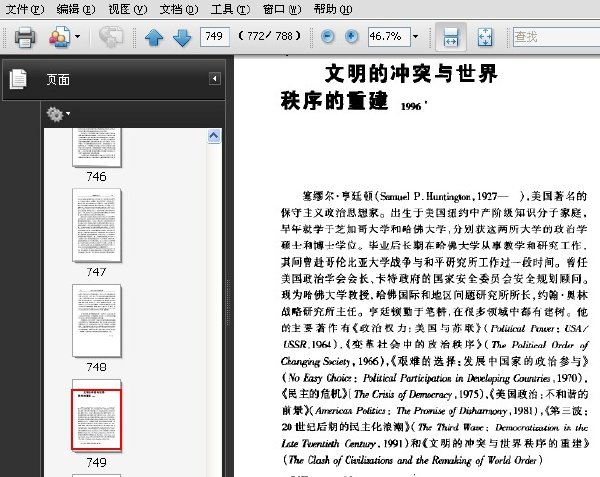600x477 pixels.
Task: Toggle fit-width scrolling mode icon
Action: pos(451,37)
